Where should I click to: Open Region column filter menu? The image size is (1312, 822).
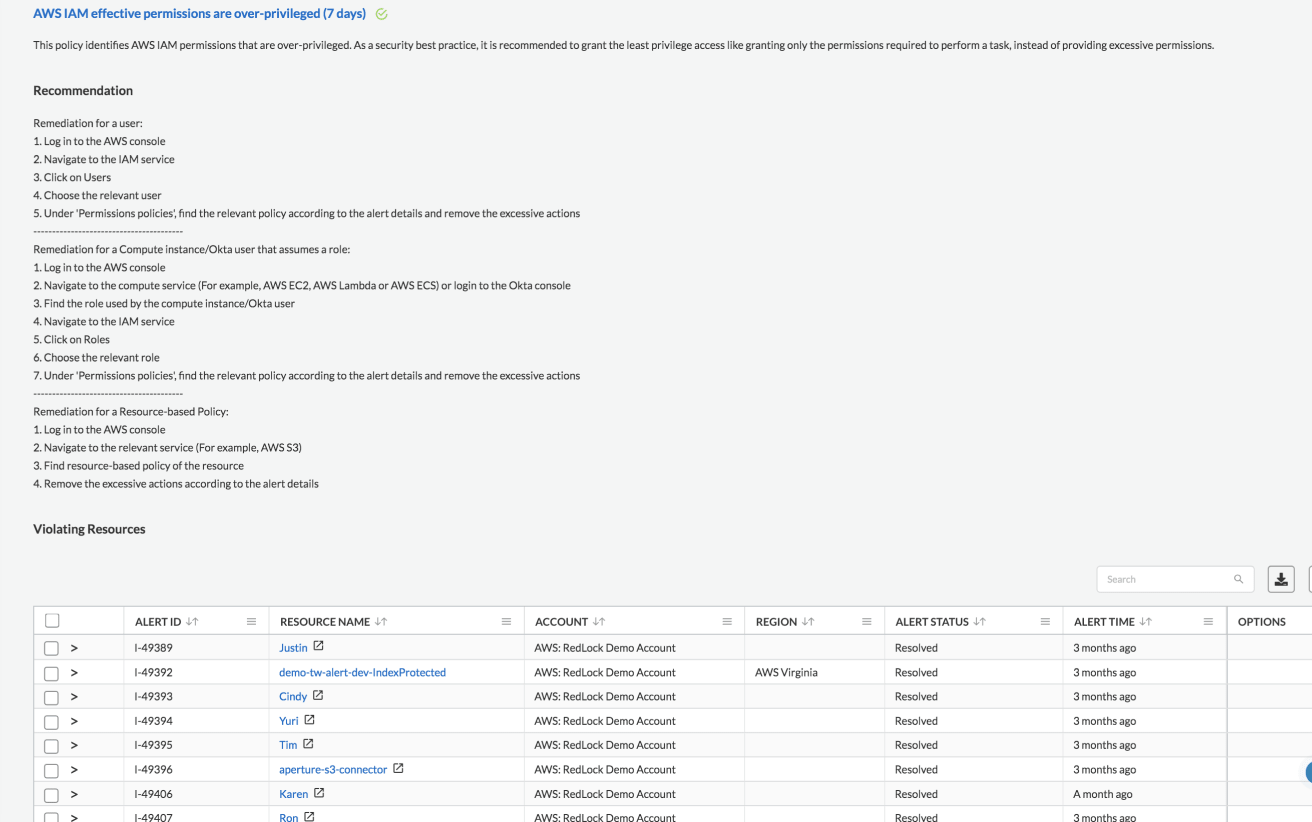click(x=866, y=622)
